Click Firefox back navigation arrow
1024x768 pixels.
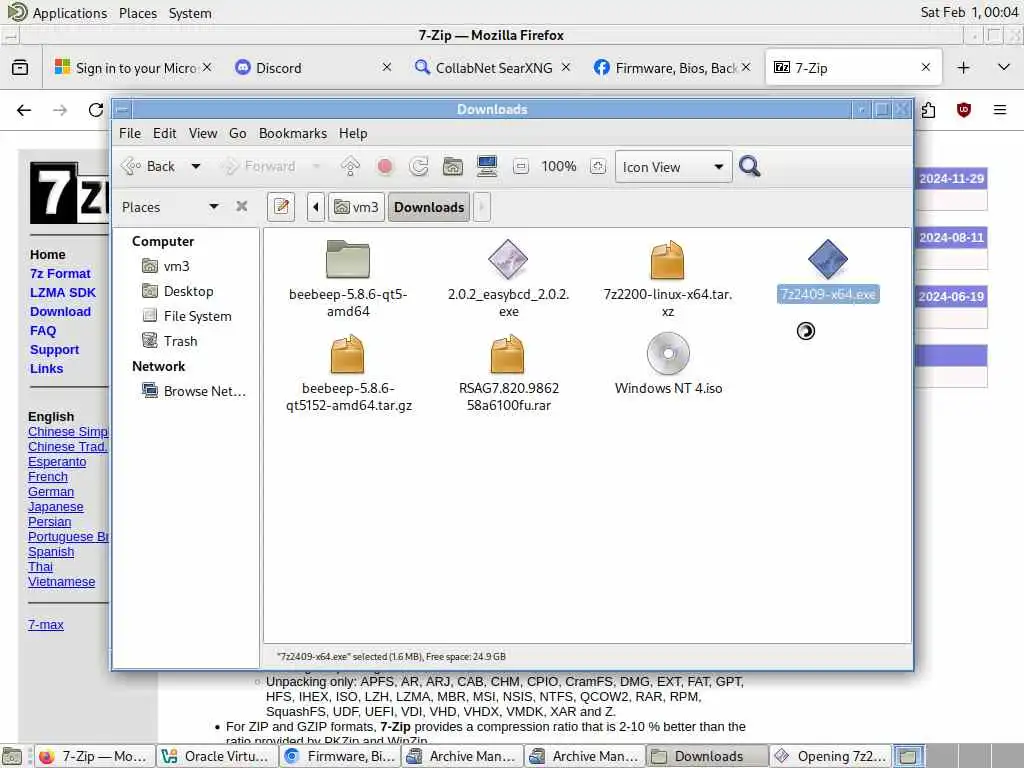click(24, 110)
